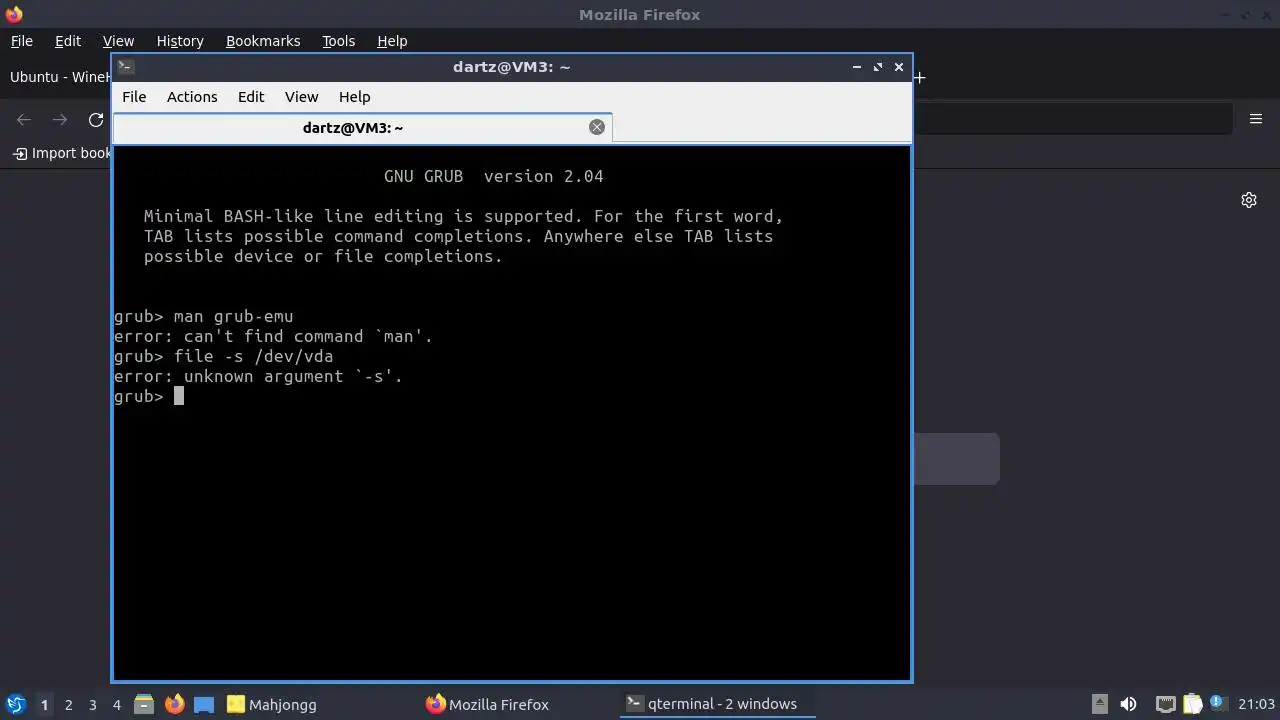Image resolution: width=1280 pixels, height=720 pixels.
Task: Open Firefox History menu
Action: coord(180,41)
